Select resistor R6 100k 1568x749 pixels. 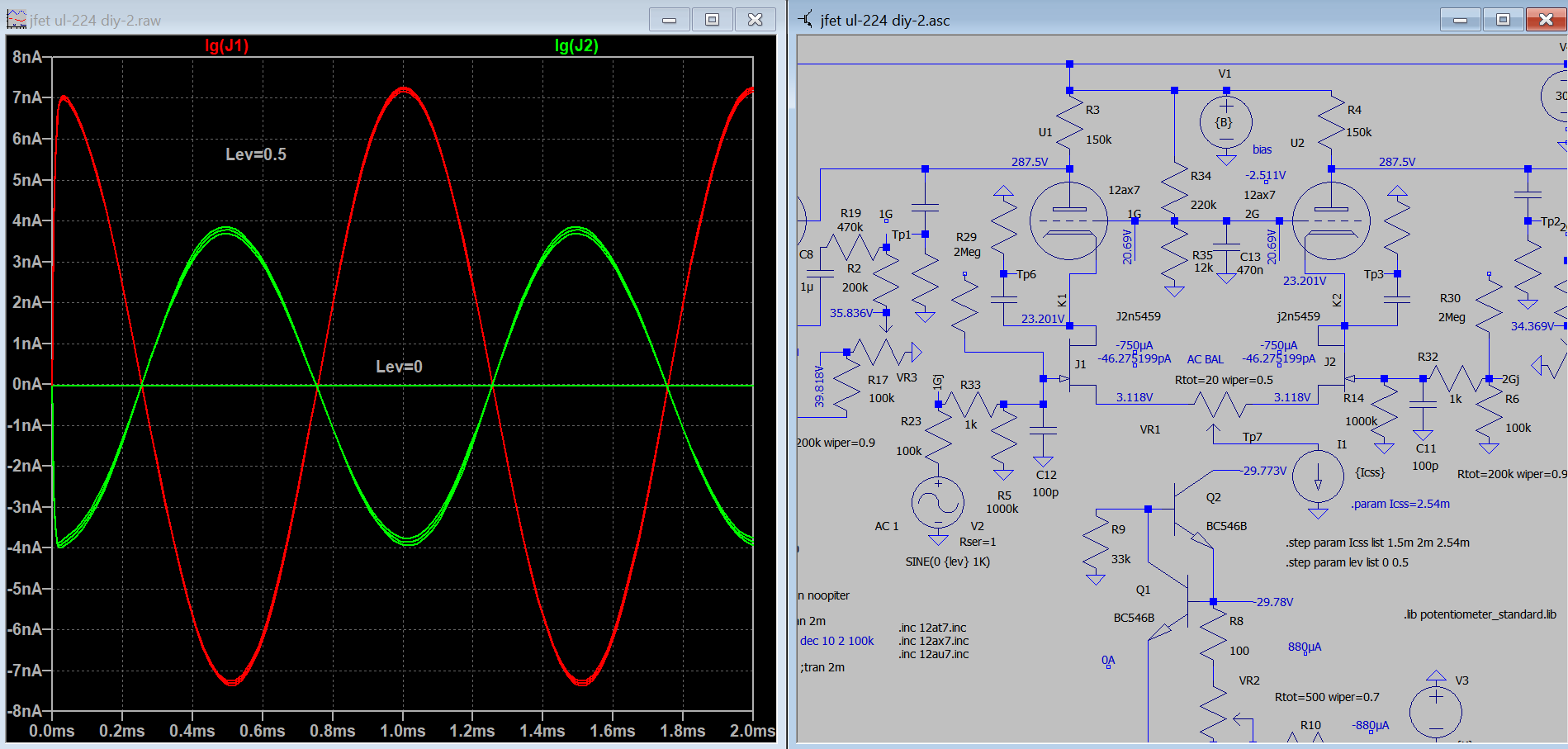pos(1489,413)
